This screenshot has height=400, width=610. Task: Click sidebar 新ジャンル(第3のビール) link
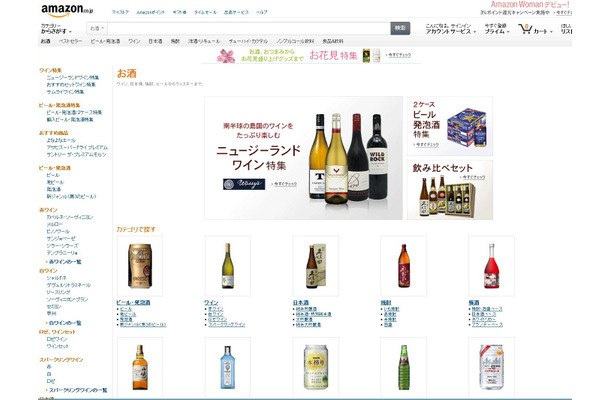coord(71,196)
